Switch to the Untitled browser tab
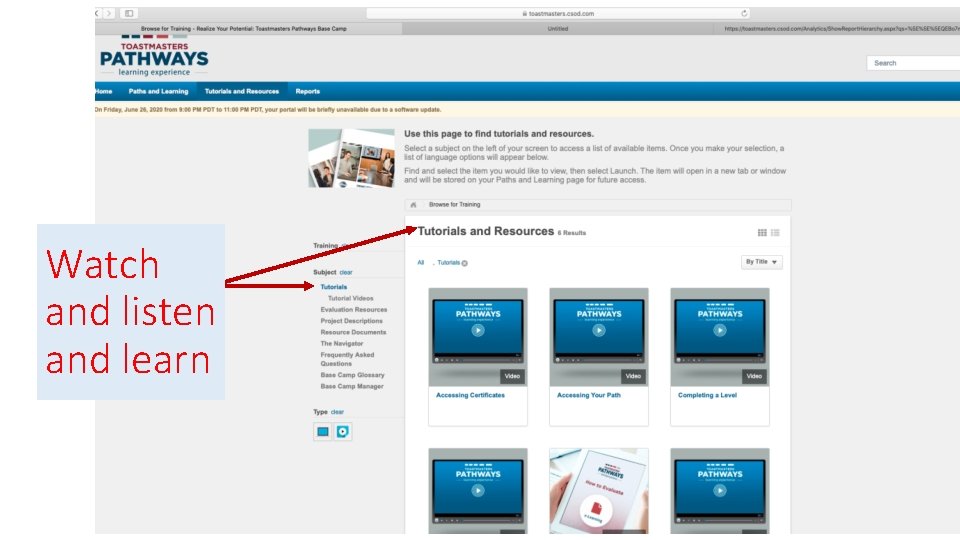 tap(557, 28)
